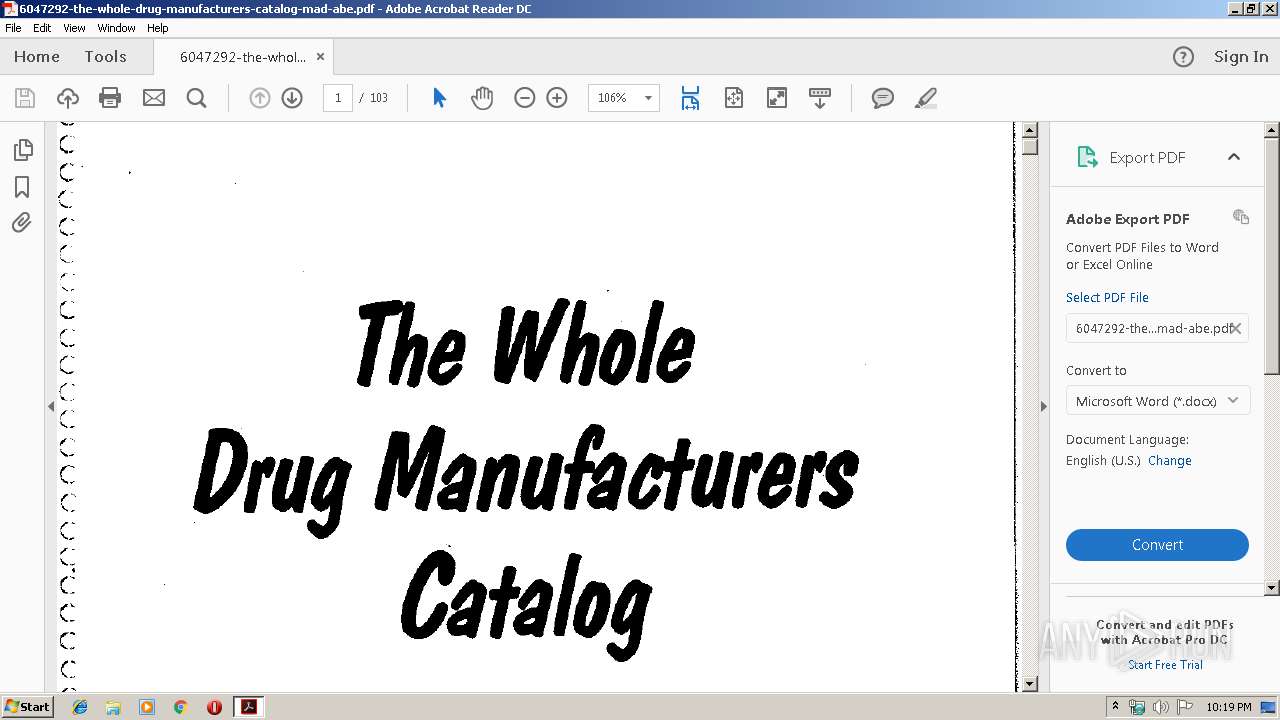1280x720 pixels.
Task: Go to previous page arrow
Action: pos(260,98)
